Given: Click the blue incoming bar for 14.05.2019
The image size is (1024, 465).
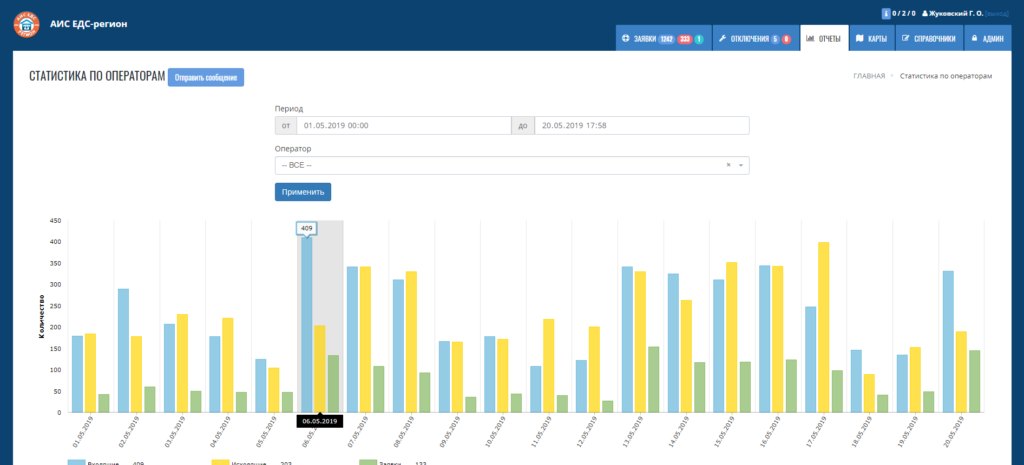Looking at the screenshot, I should click(x=673, y=343).
